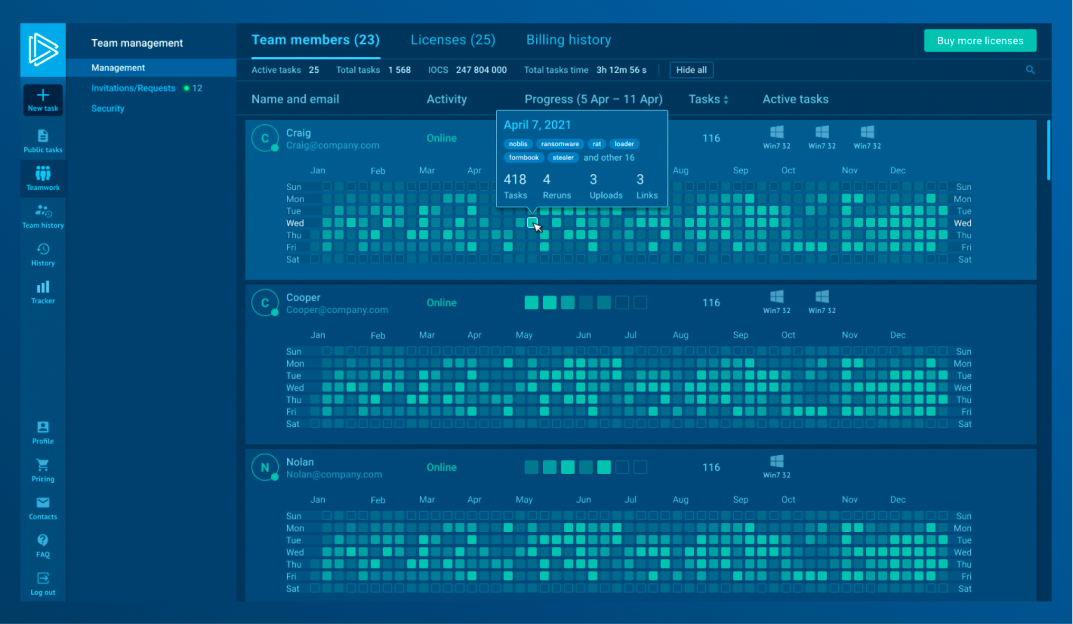Click Buy more licenses button
Viewport: 1073px width, 624px height.
click(980, 41)
